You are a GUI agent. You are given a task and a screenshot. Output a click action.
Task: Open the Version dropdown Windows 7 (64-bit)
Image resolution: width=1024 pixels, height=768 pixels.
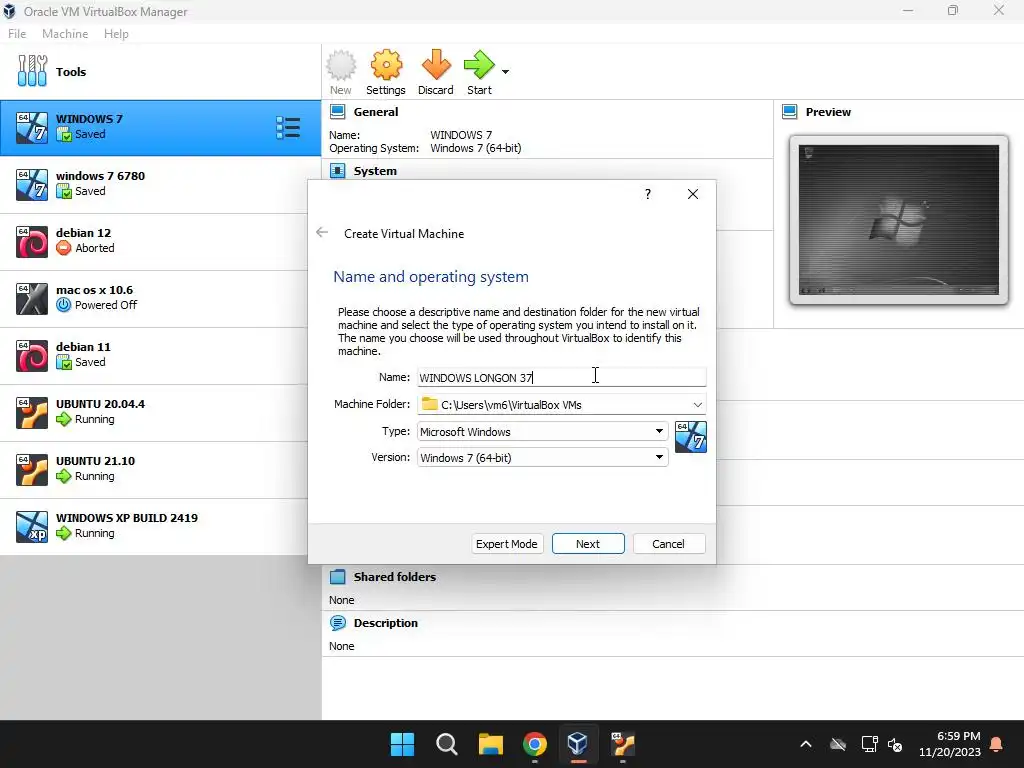(x=542, y=458)
